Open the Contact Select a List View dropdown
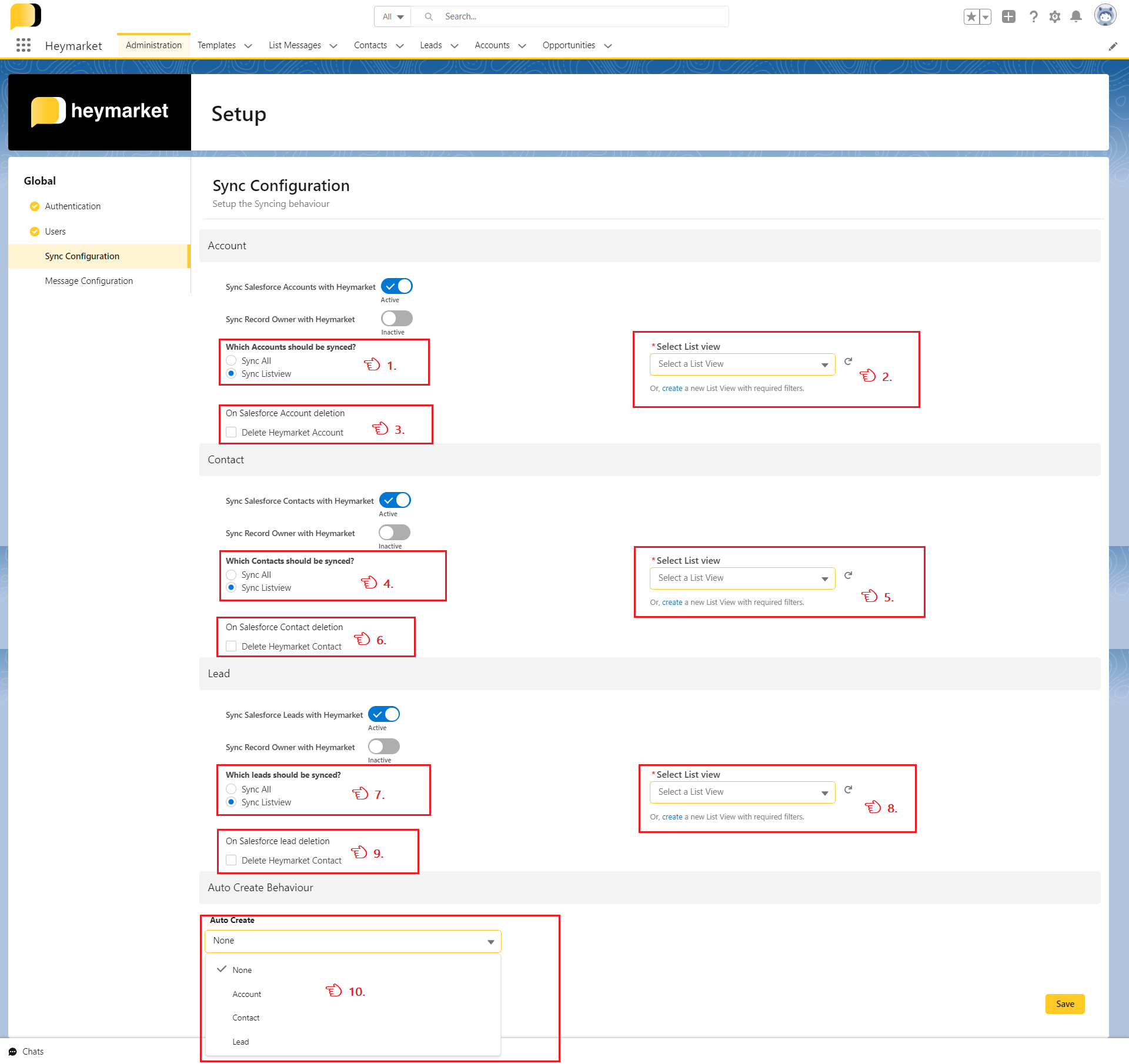This screenshot has width=1129, height=1064. coord(742,578)
